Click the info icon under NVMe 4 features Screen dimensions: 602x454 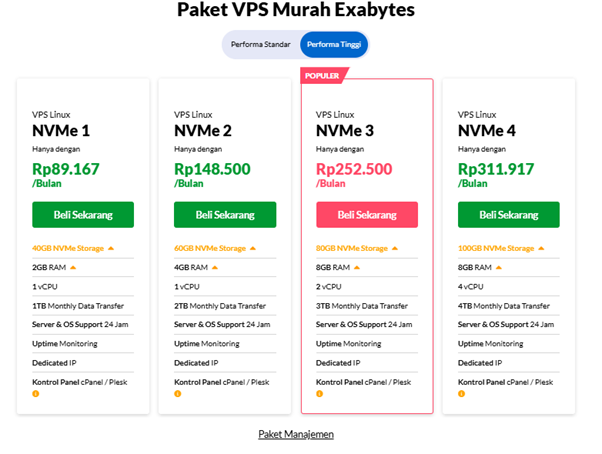(x=462, y=394)
